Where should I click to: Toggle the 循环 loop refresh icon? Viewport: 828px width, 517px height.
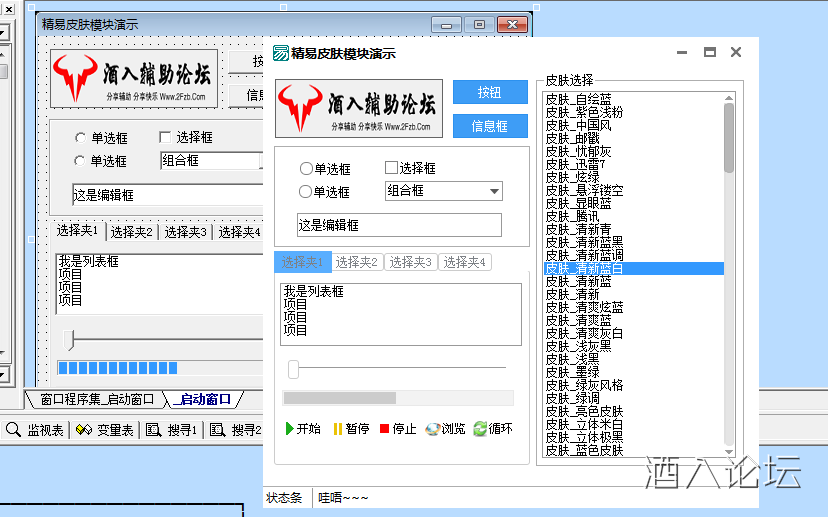point(480,429)
